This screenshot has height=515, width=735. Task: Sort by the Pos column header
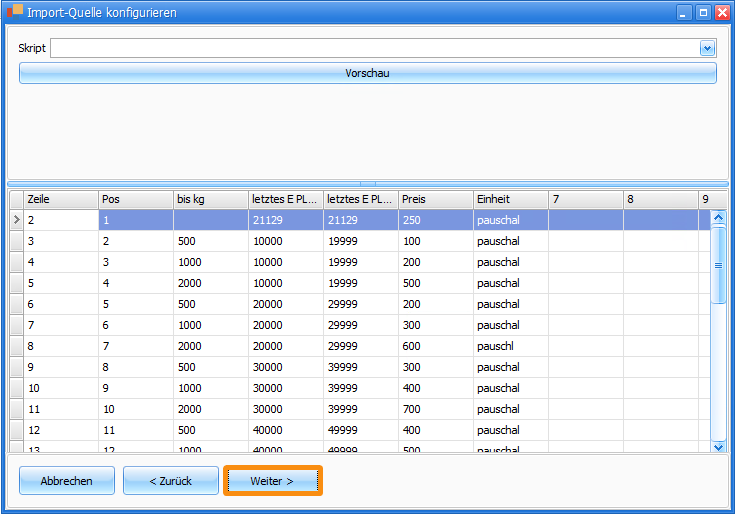[x=135, y=199]
